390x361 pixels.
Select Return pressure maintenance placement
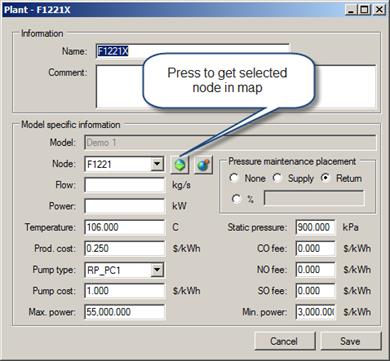(x=326, y=178)
